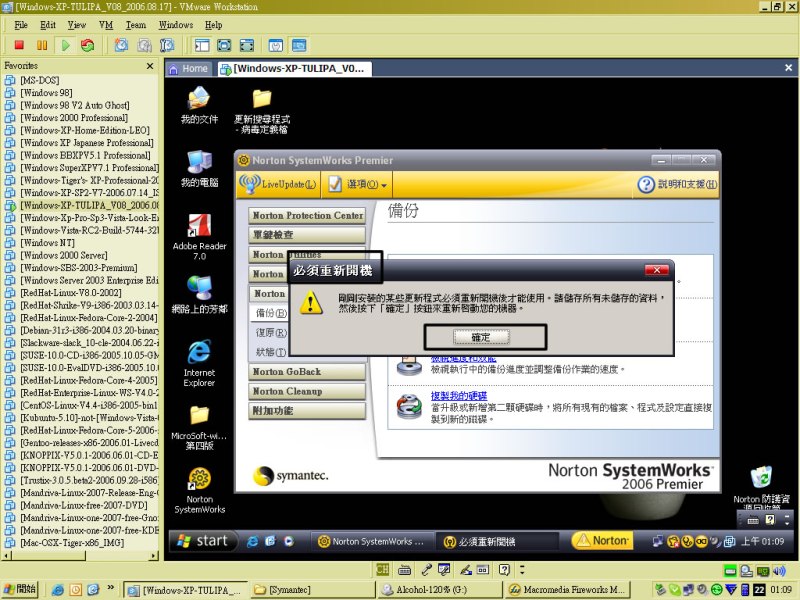Image resolution: width=800 pixels, height=600 pixels.
Task: Close the Favorites sidebar panel
Action: coord(150,66)
